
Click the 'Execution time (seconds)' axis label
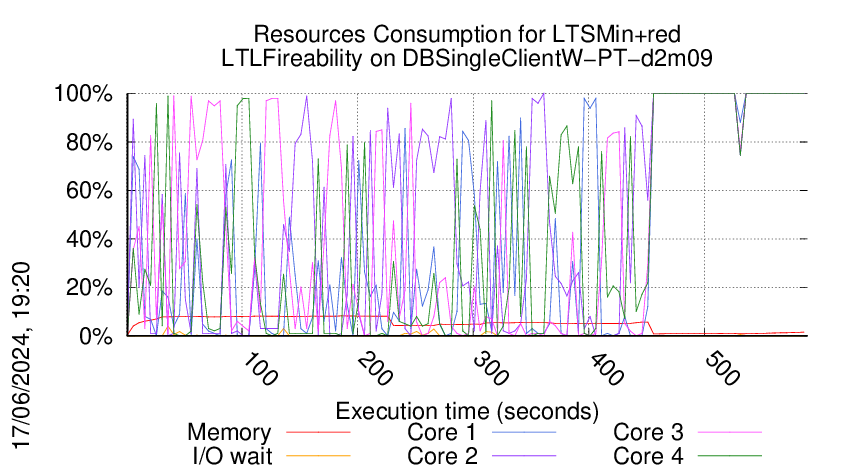pyautogui.click(x=467, y=411)
